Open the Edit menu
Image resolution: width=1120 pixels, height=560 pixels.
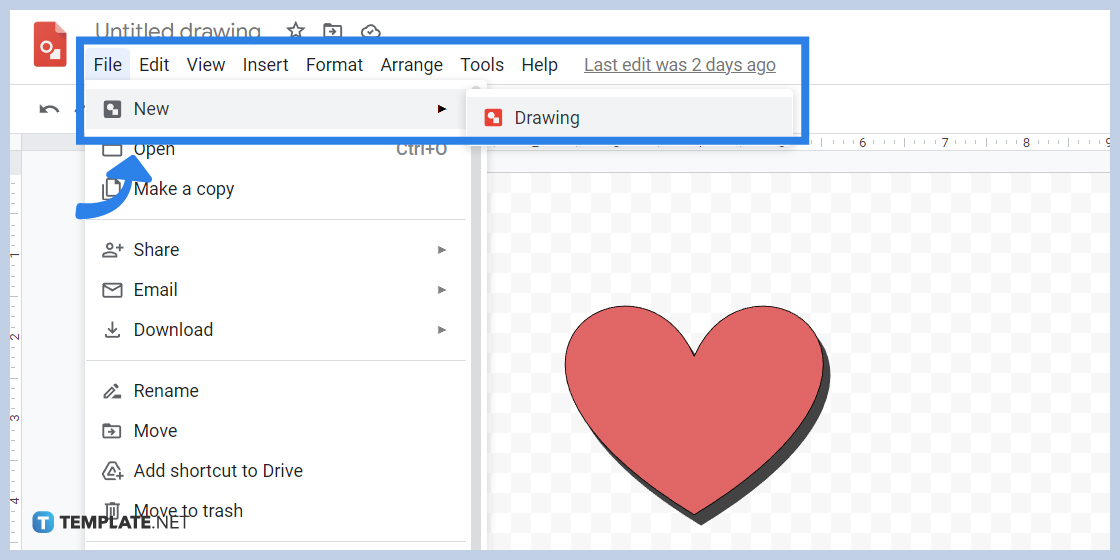(154, 65)
